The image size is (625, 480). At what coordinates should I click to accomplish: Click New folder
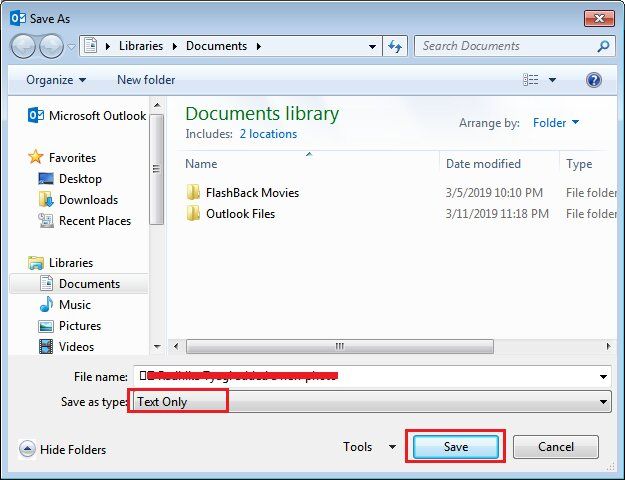click(x=146, y=80)
